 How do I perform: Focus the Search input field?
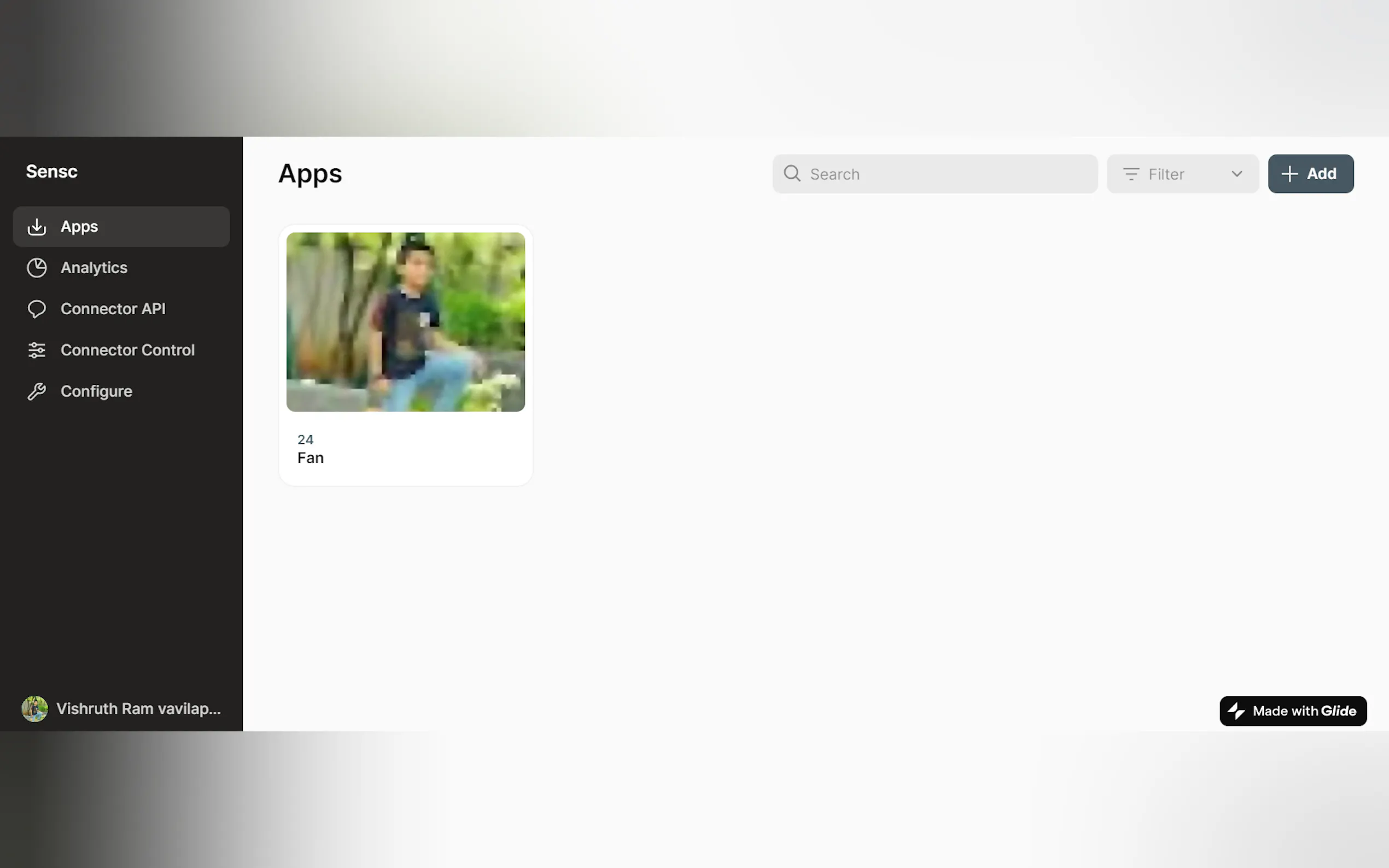948,174
